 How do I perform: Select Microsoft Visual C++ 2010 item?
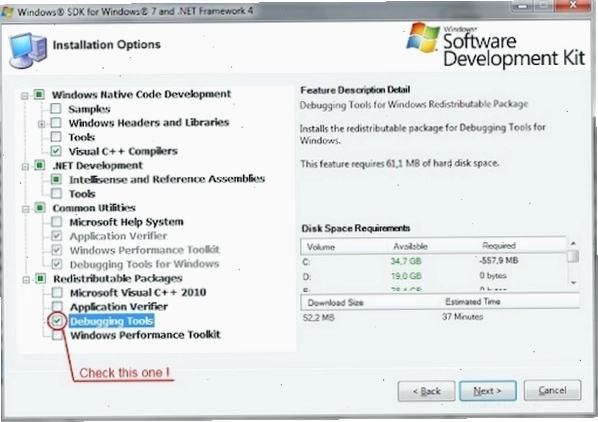point(138,292)
